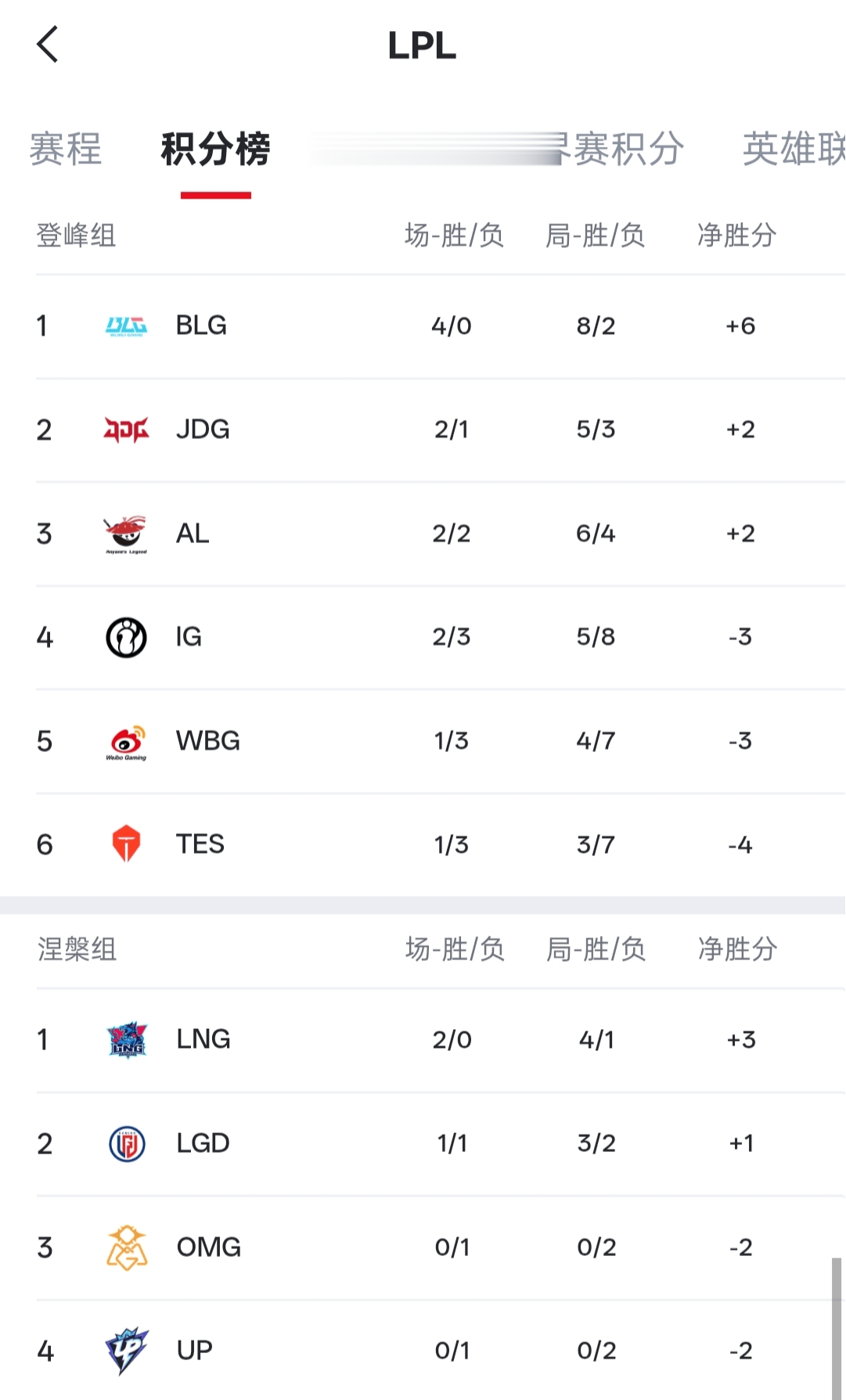Open the OMG team logo

coord(126,1247)
